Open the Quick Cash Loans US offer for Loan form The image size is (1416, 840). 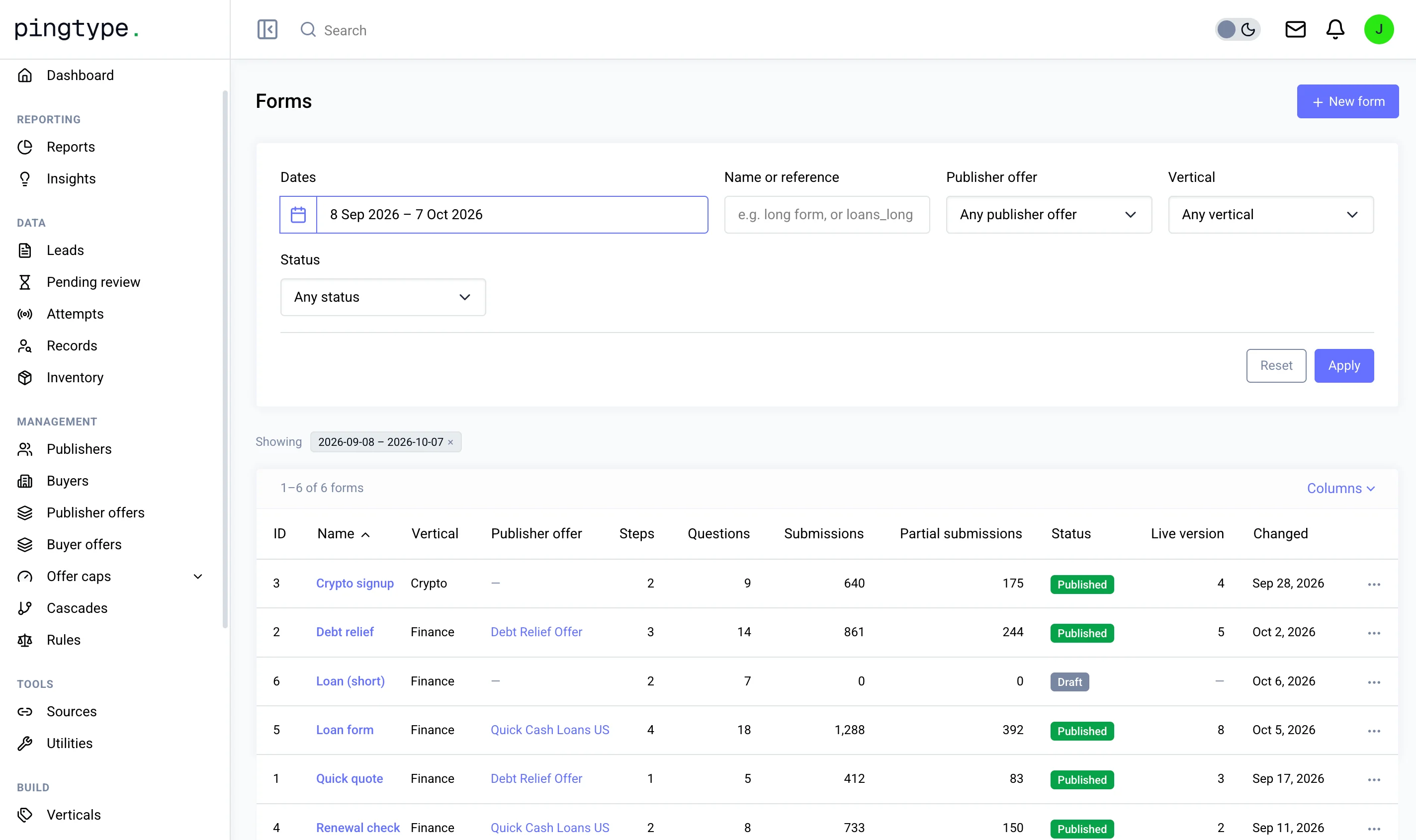point(550,730)
